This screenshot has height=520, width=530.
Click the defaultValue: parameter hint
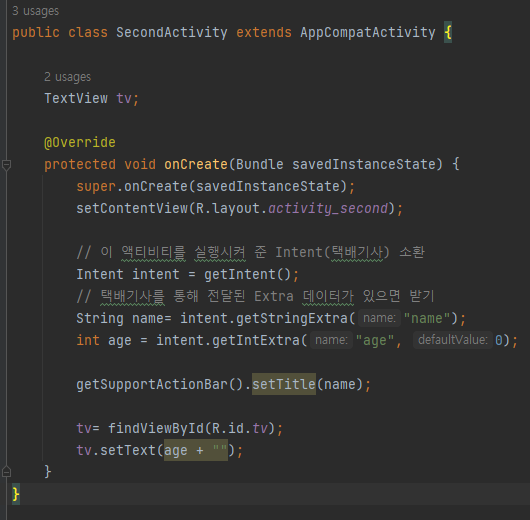453,340
